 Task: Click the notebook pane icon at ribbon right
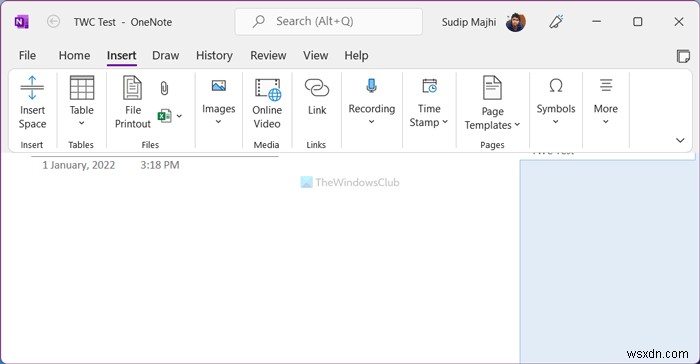click(683, 56)
